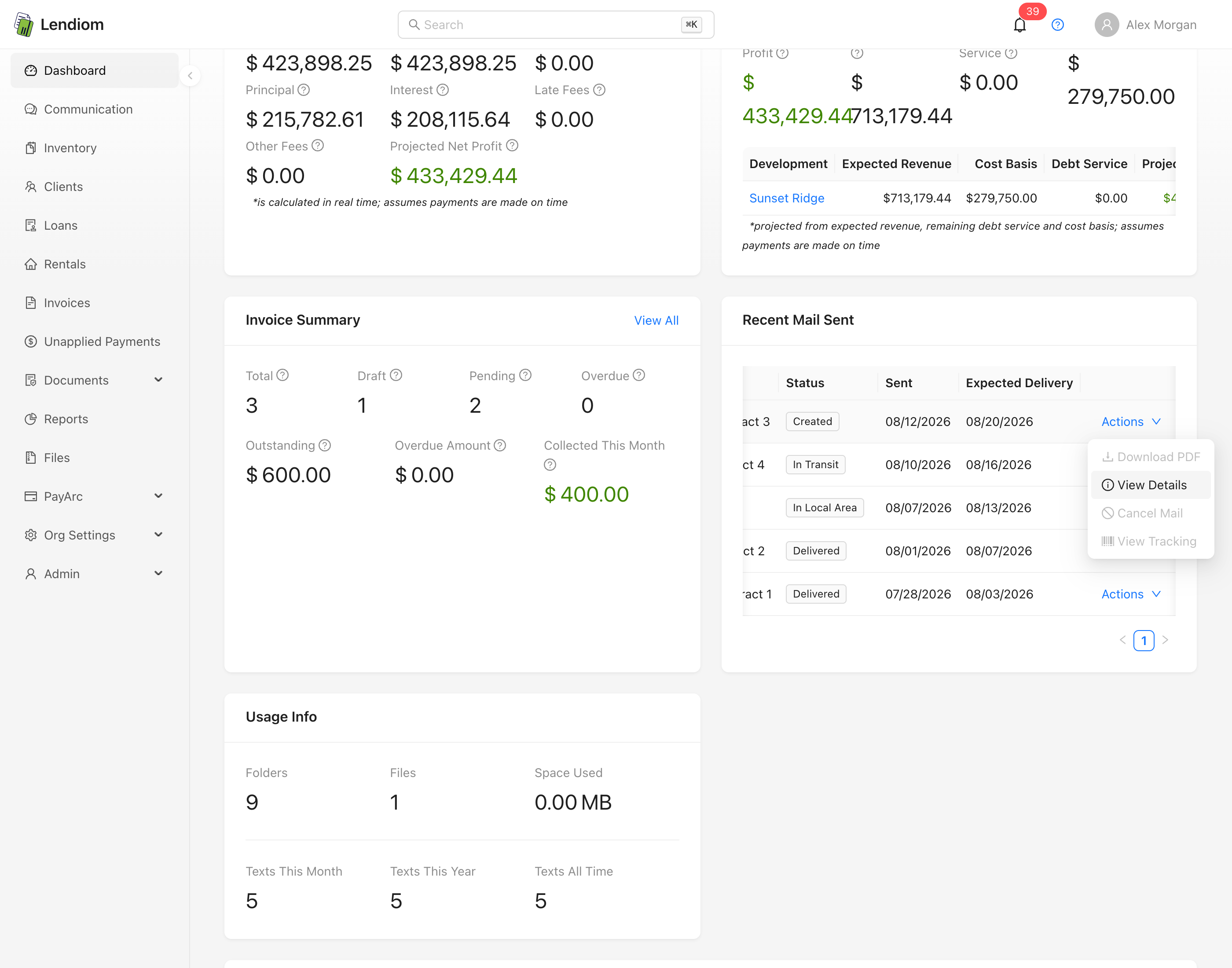Expand the PayArc sidebar section
The width and height of the screenshot is (1232, 968).
[95, 496]
